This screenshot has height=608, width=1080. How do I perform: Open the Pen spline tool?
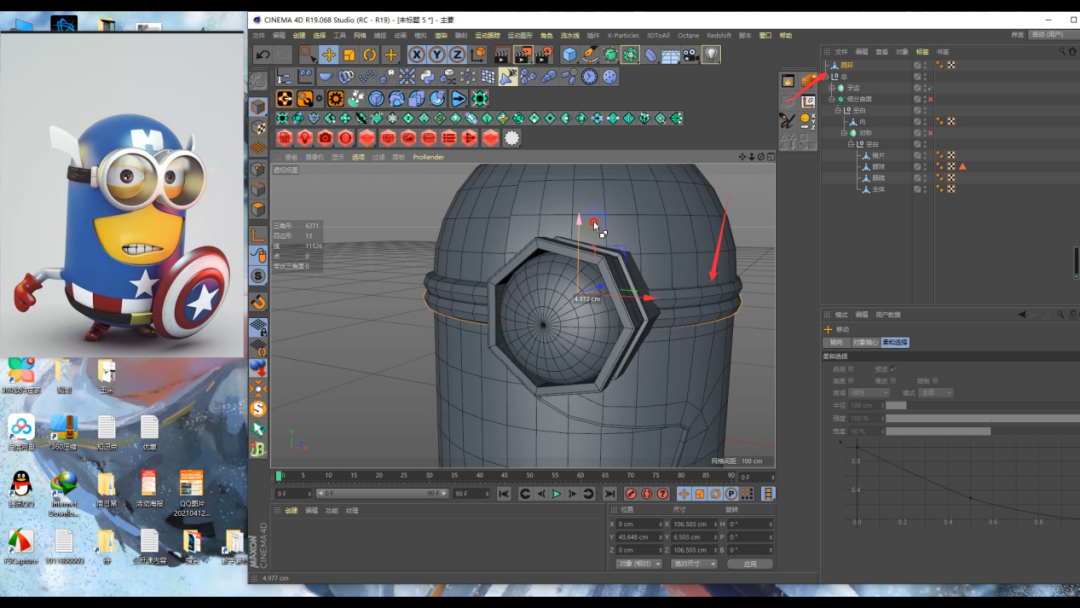(x=590, y=55)
